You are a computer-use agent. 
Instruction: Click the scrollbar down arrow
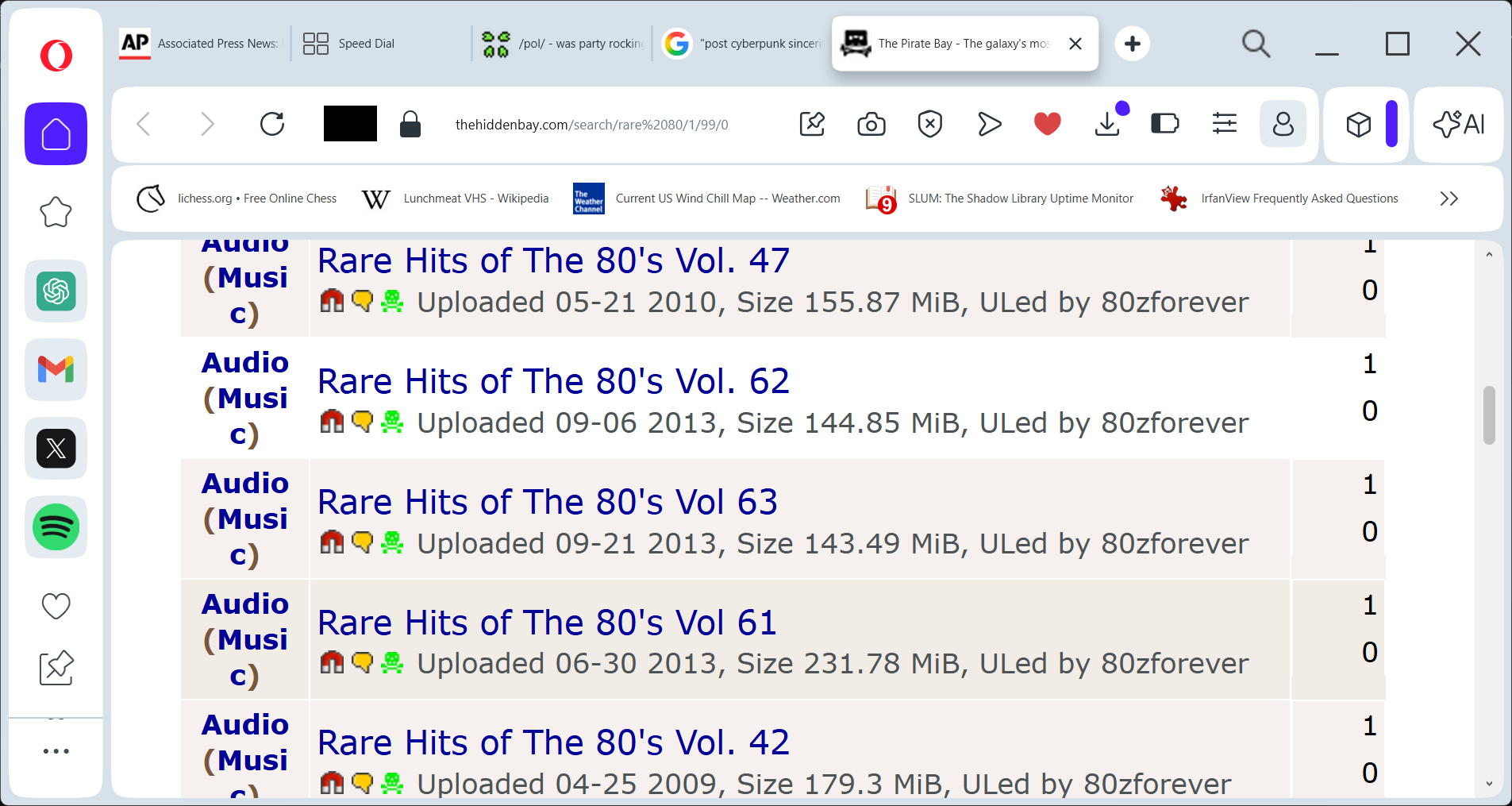tap(1489, 784)
